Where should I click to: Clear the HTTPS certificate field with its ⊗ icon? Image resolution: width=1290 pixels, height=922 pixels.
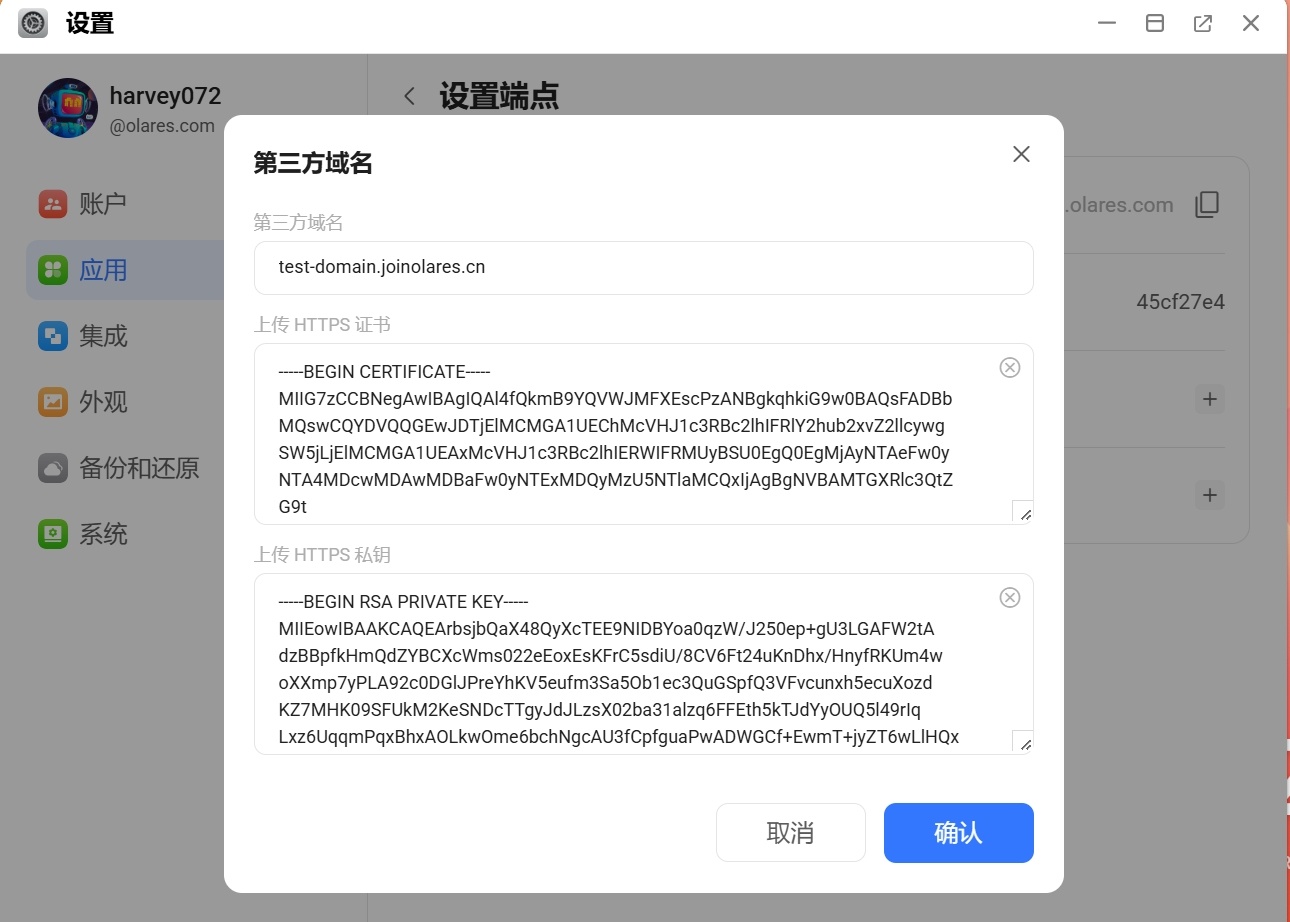tap(1009, 367)
